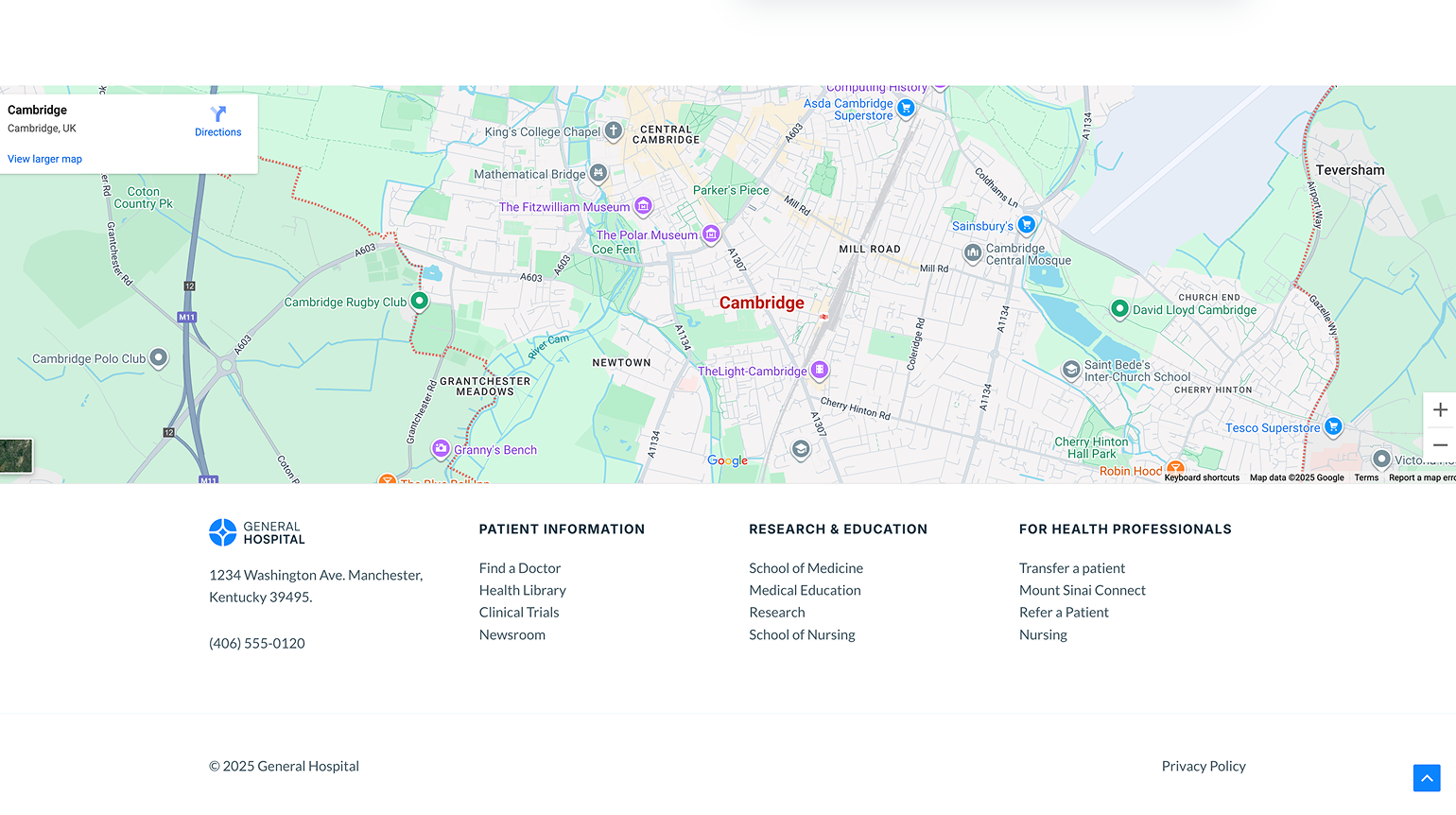
Task: Open School of Medicine link
Action: tap(806, 567)
